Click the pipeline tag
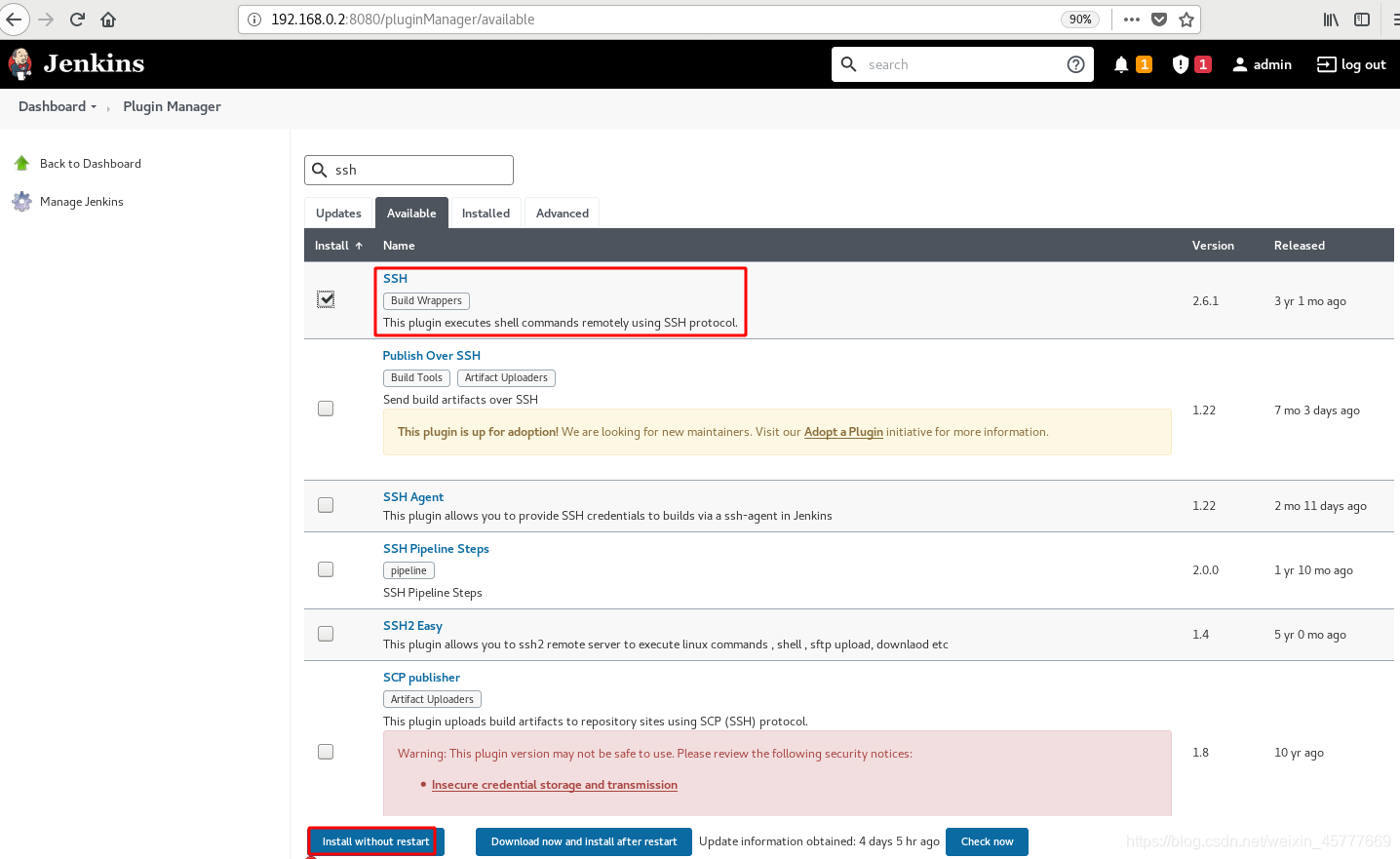The width and height of the screenshot is (1400, 859). click(x=408, y=571)
